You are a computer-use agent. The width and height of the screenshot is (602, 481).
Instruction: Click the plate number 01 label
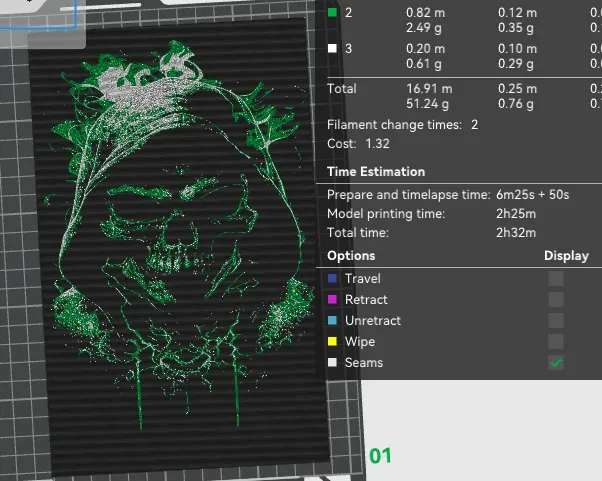[x=380, y=456]
